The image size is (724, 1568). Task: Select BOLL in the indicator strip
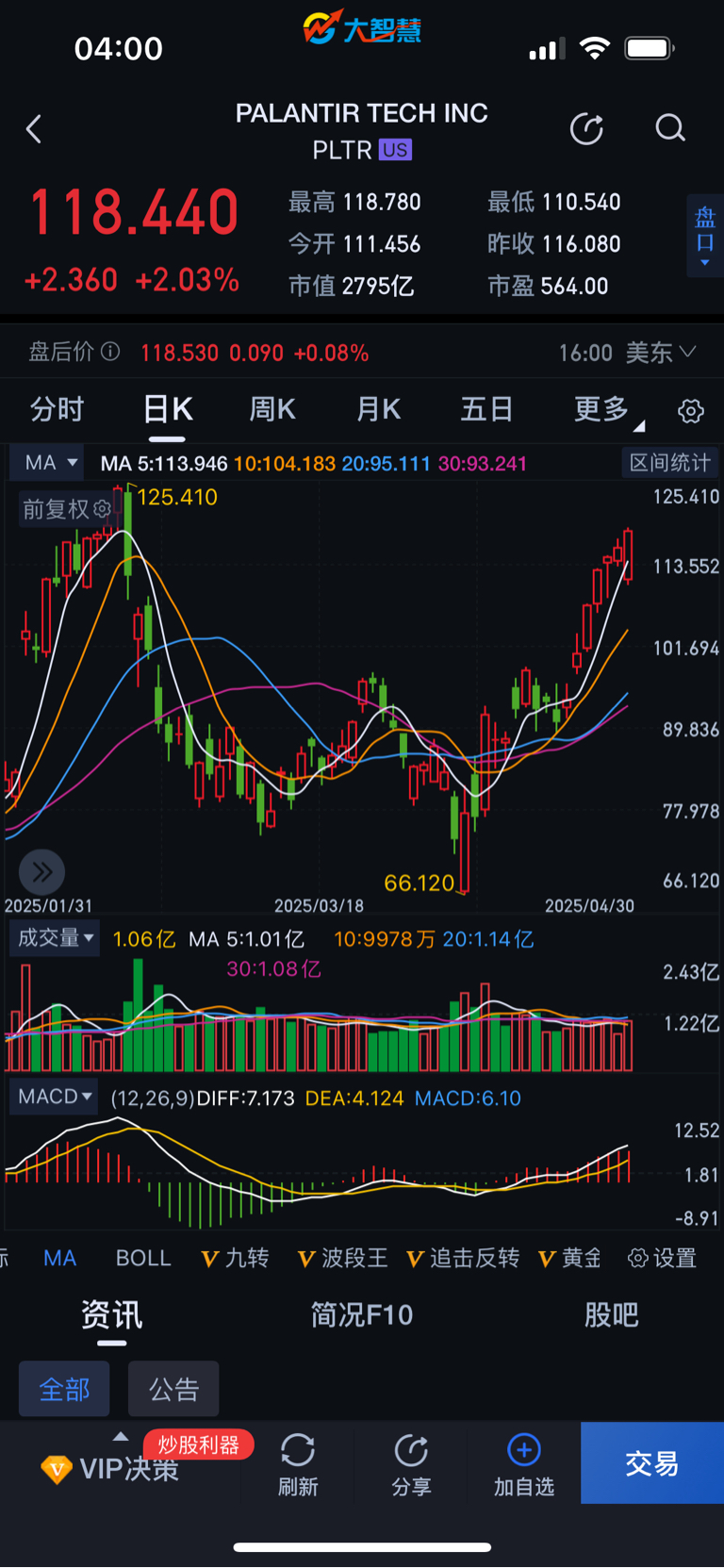click(x=143, y=1258)
